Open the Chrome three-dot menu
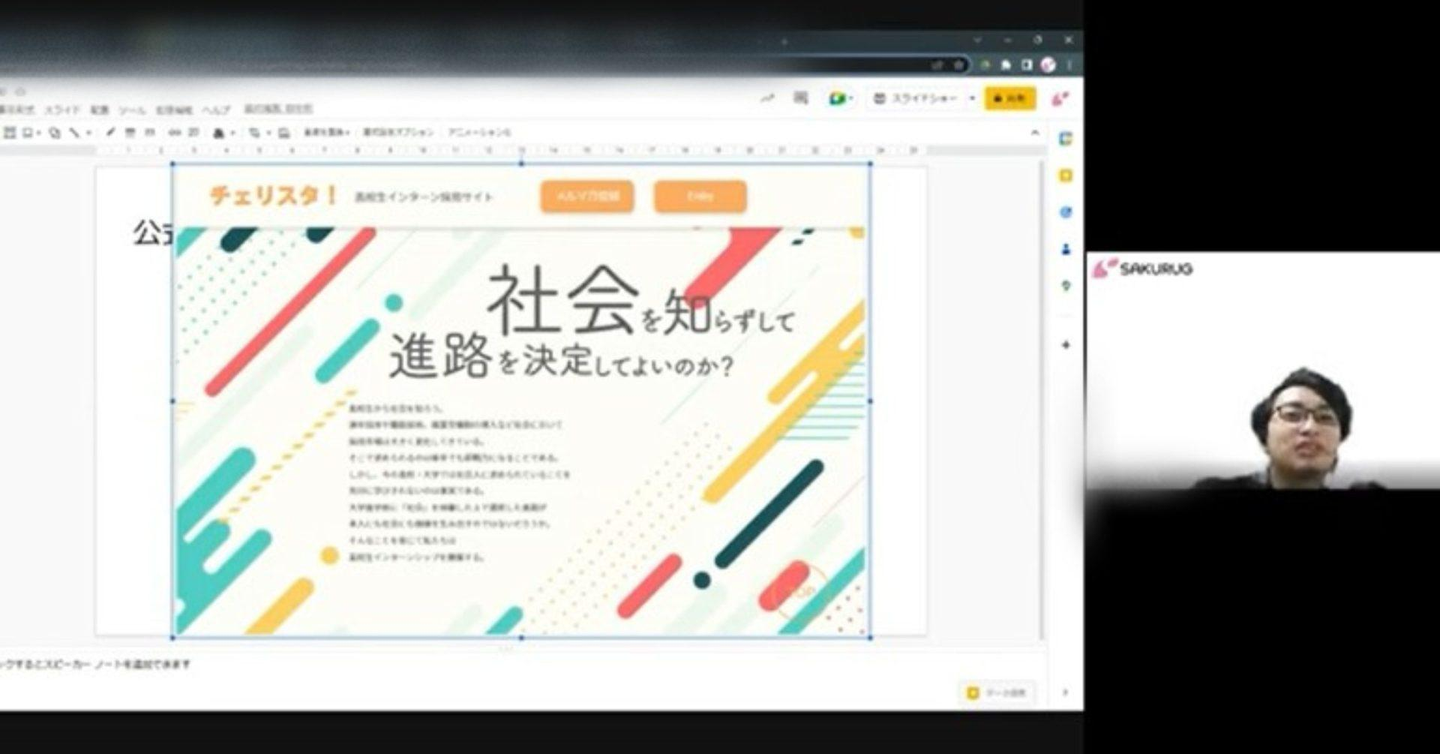The height and width of the screenshot is (754, 1440). (1069, 64)
